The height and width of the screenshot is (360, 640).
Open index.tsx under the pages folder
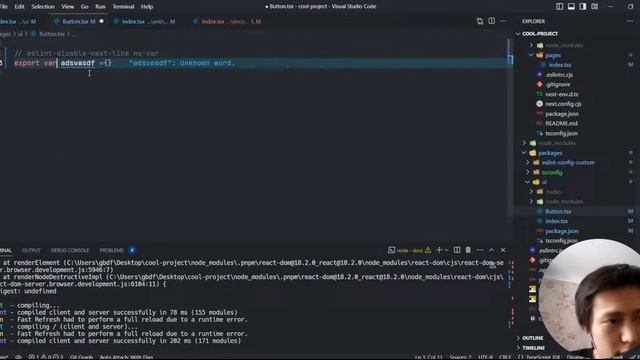(560, 65)
